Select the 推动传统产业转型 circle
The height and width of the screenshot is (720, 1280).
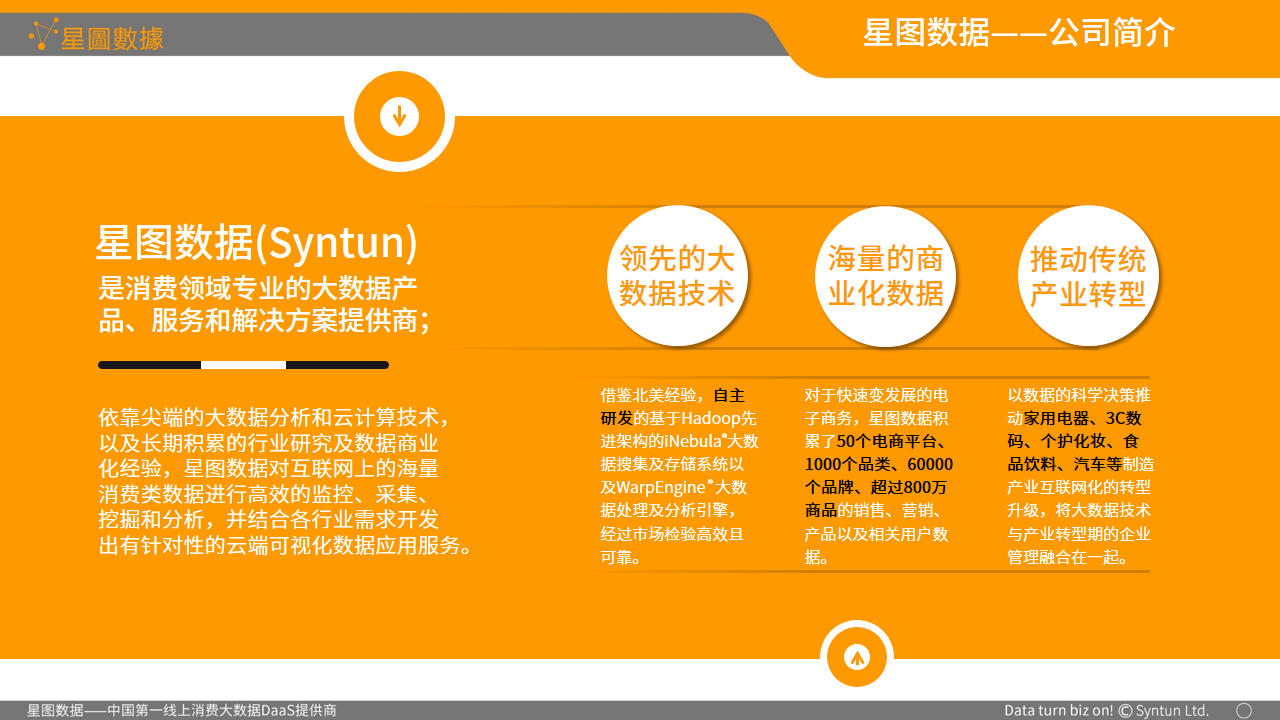1088,276
